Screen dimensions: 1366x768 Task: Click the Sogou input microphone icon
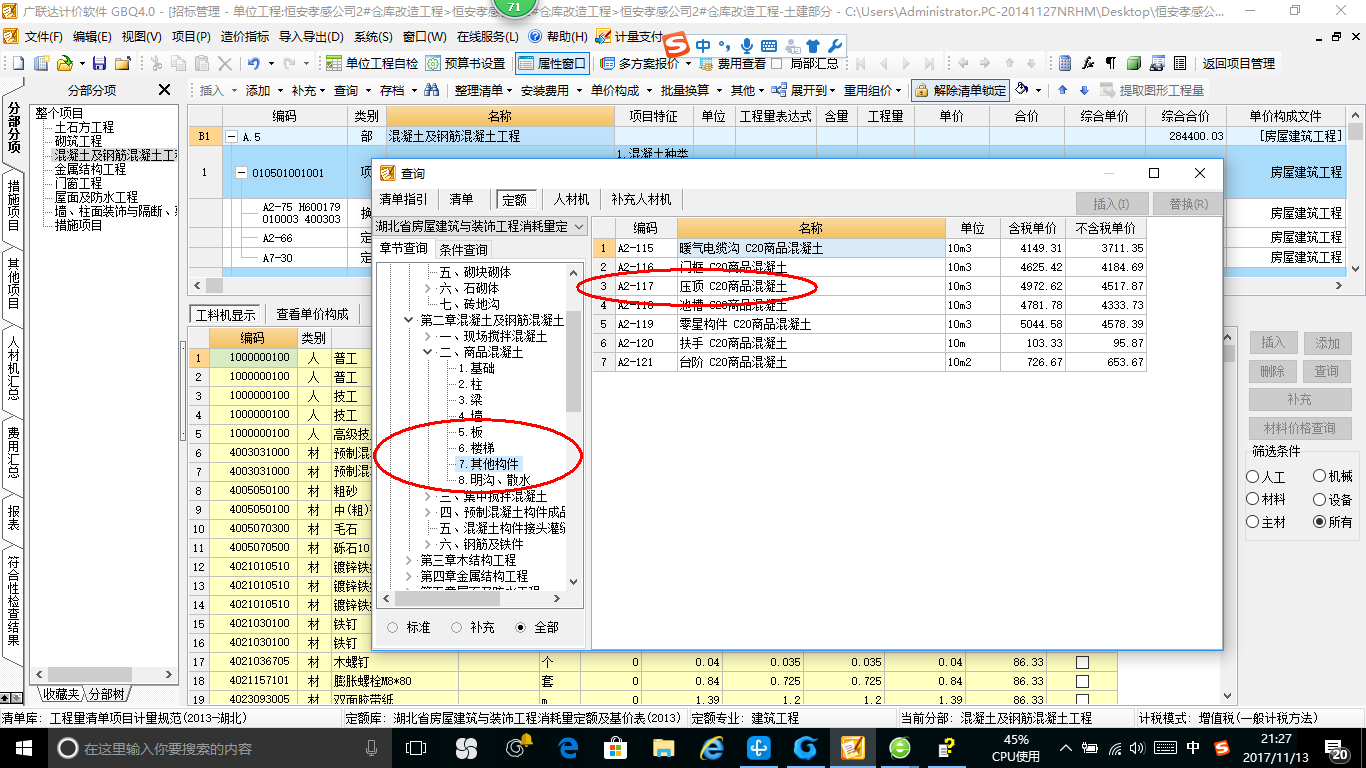(747, 46)
